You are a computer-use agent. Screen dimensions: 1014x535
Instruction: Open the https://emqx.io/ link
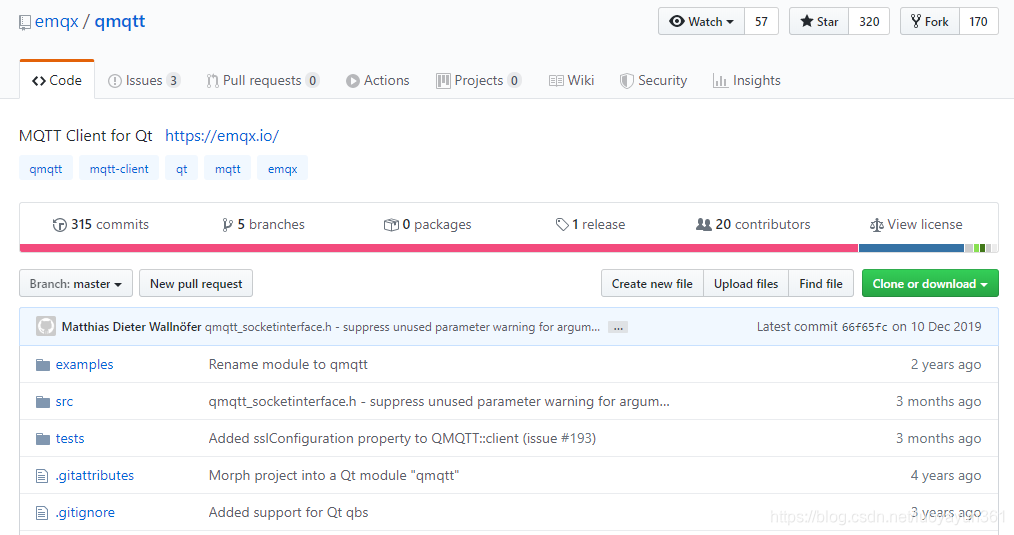click(x=222, y=136)
